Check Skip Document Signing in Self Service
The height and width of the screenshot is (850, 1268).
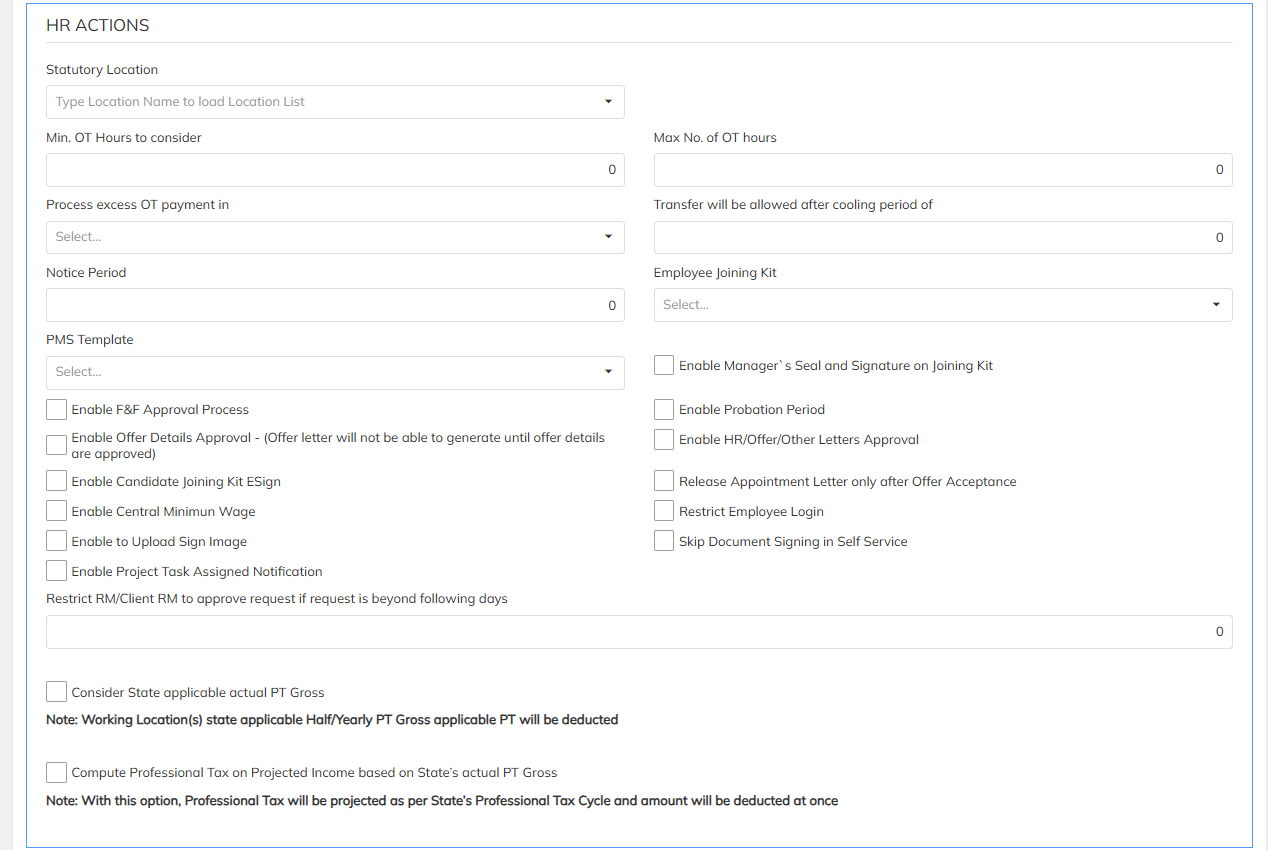click(664, 542)
